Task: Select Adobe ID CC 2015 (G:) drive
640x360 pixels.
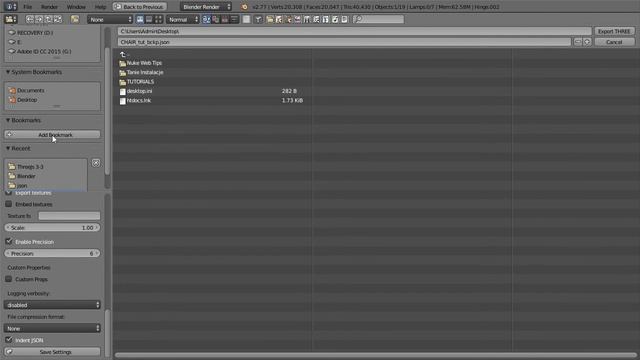Action: pos(44,51)
